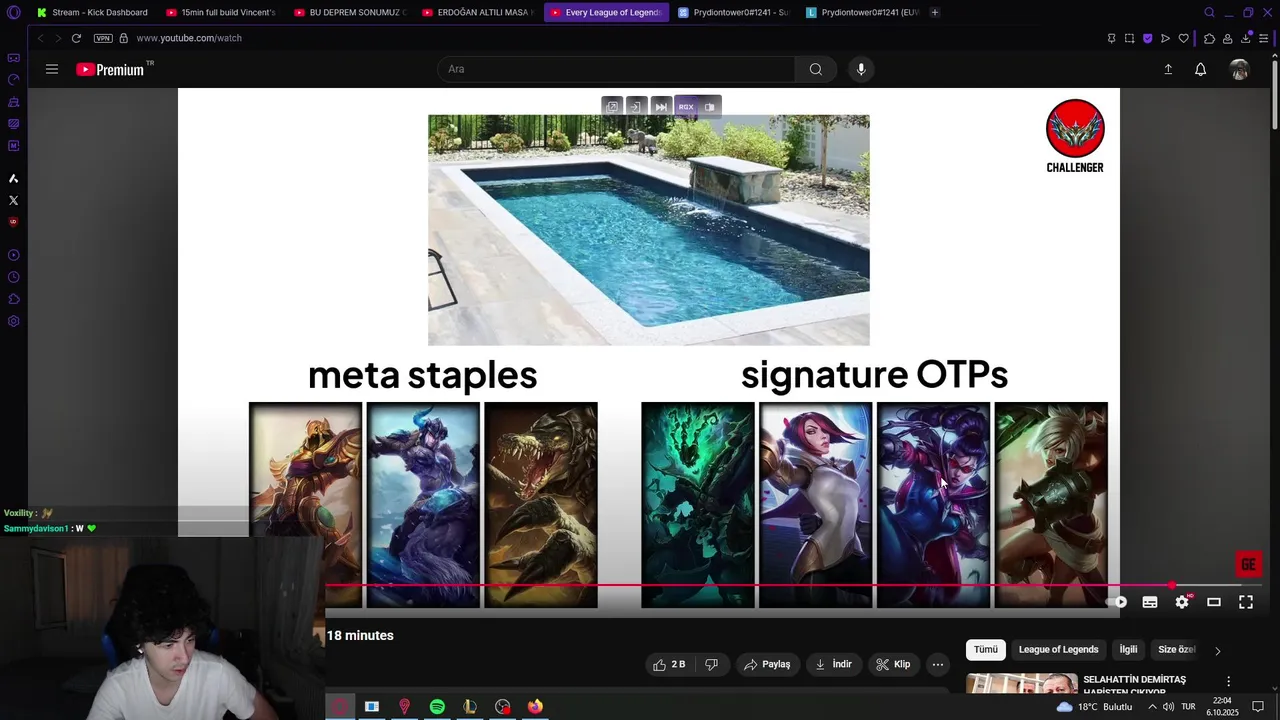The height and width of the screenshot is (720, 1280).
Task: Click the İndir download button
Action: [x=833, y=664]
